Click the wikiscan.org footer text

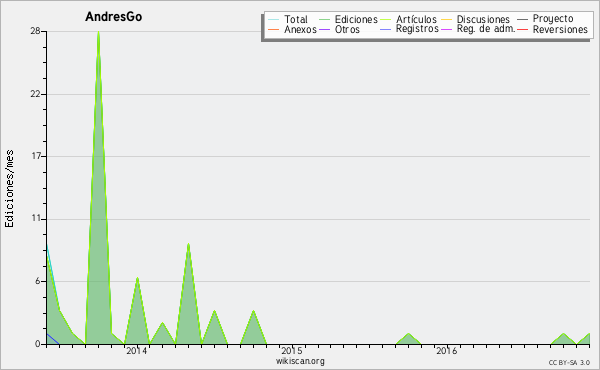[300, 361]
